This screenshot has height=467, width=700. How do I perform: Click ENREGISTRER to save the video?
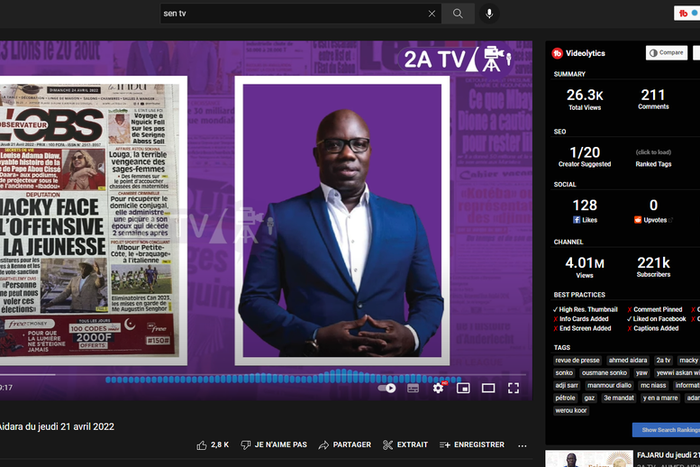pos(472,445)
